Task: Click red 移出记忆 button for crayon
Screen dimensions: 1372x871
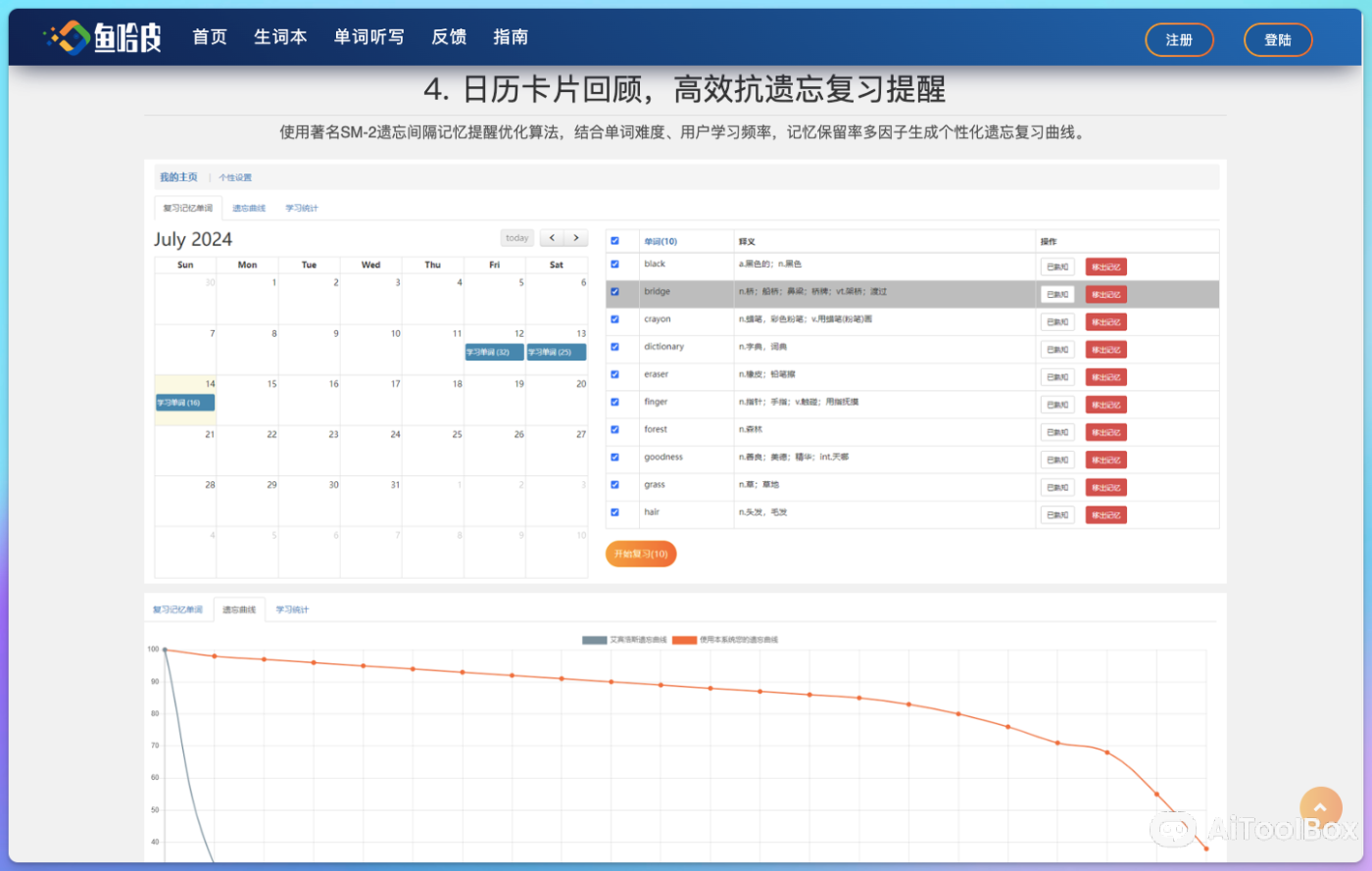Action: click(x=1105, y=322)
